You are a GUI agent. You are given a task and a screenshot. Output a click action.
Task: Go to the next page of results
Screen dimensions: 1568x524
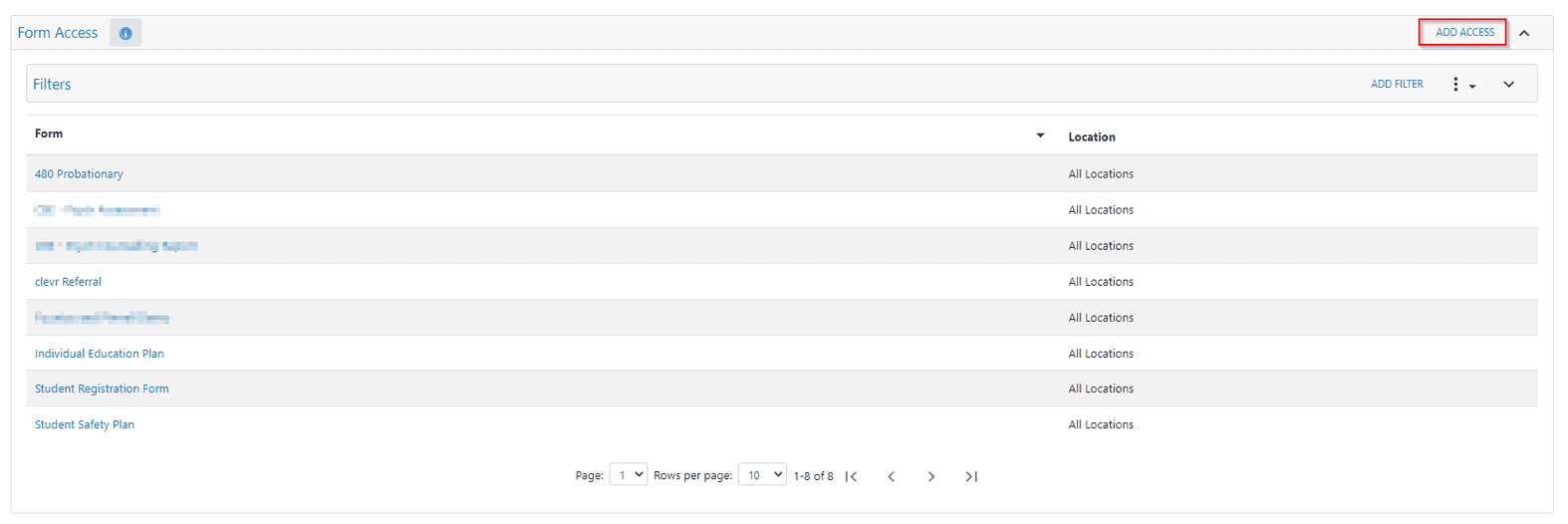point(931,476)
